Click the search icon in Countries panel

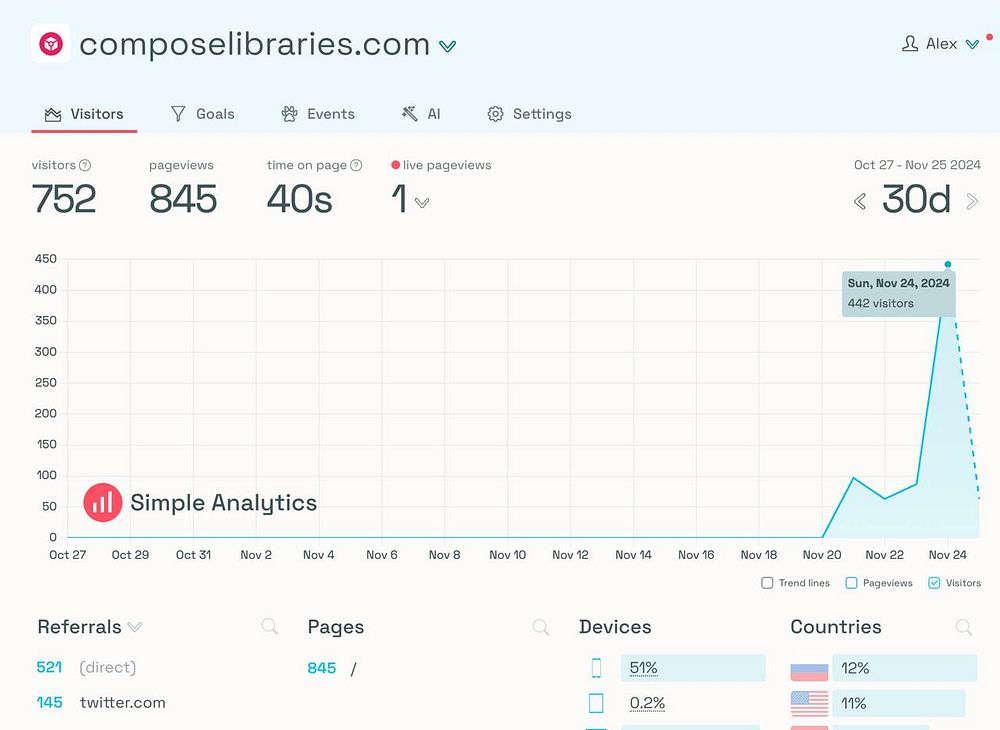(963, 627)
